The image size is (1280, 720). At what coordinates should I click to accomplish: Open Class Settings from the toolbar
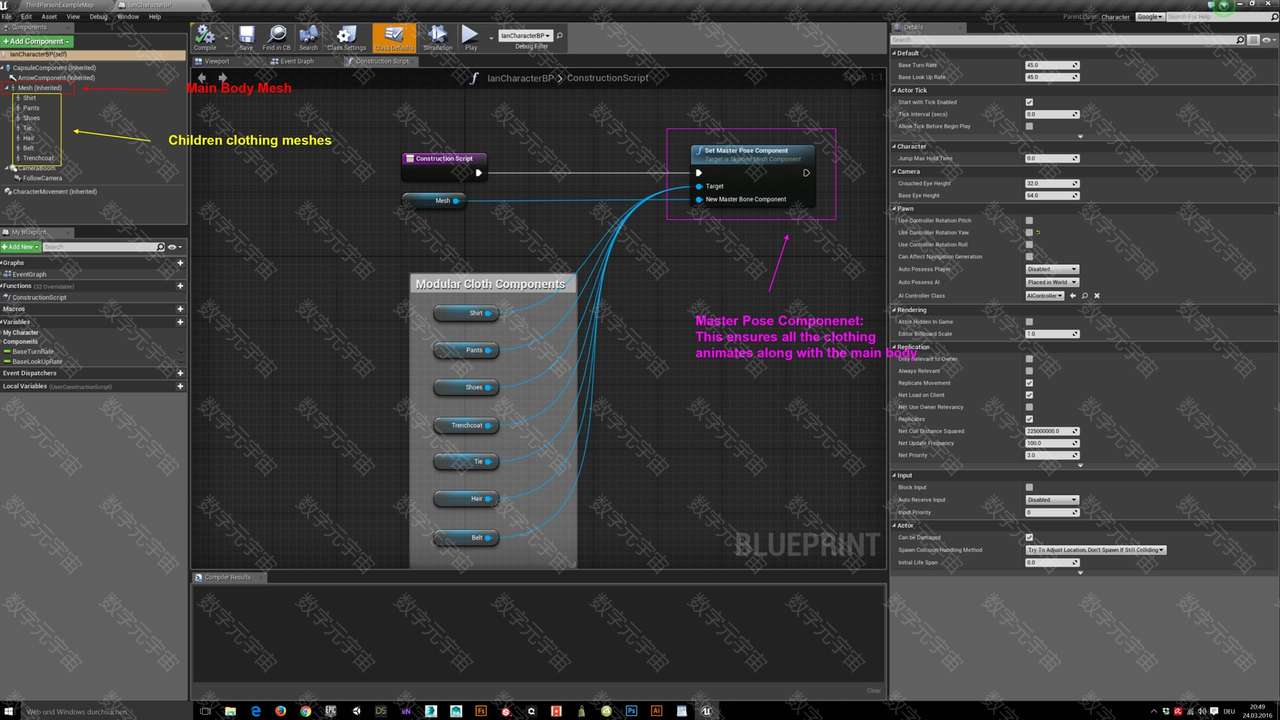[347, 38]
